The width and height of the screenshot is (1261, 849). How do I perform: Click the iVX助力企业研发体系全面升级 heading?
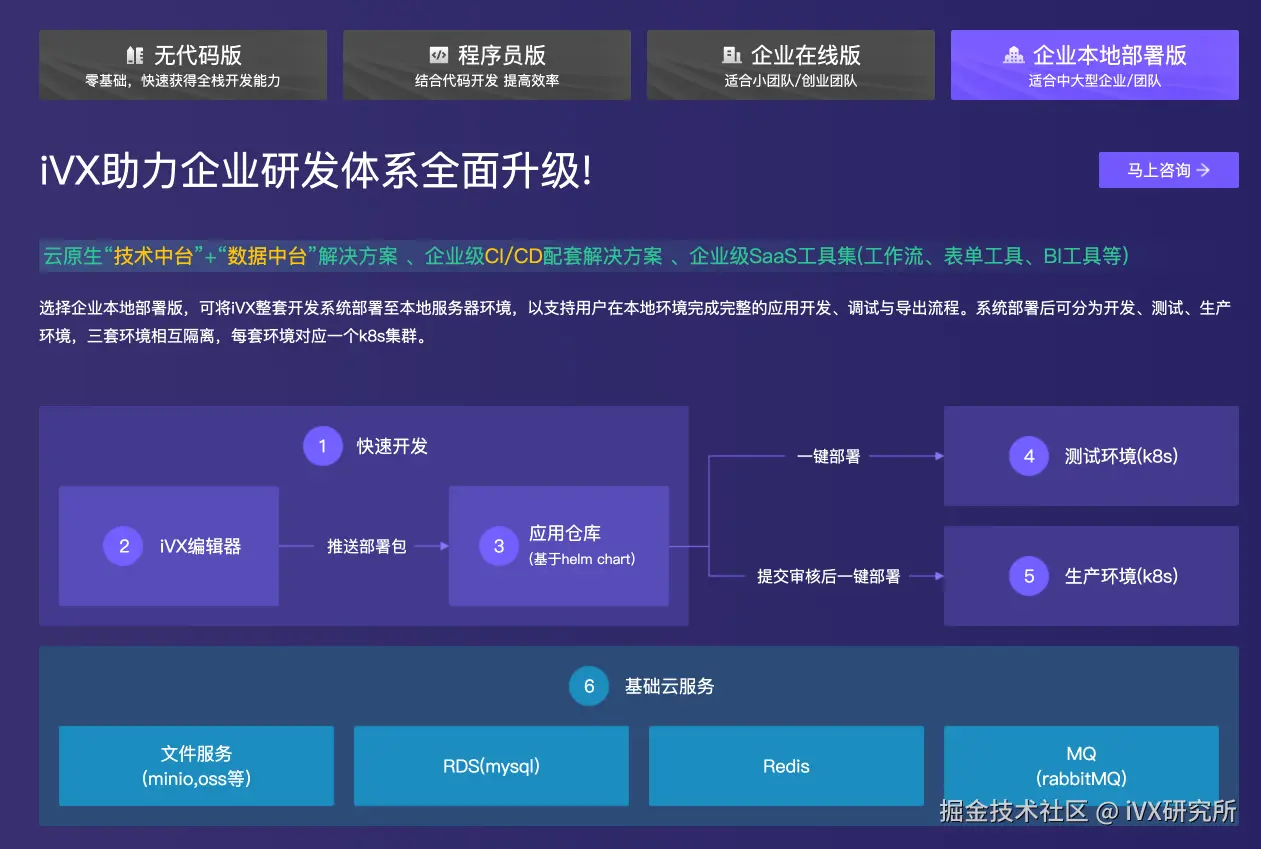click(316, 171)
